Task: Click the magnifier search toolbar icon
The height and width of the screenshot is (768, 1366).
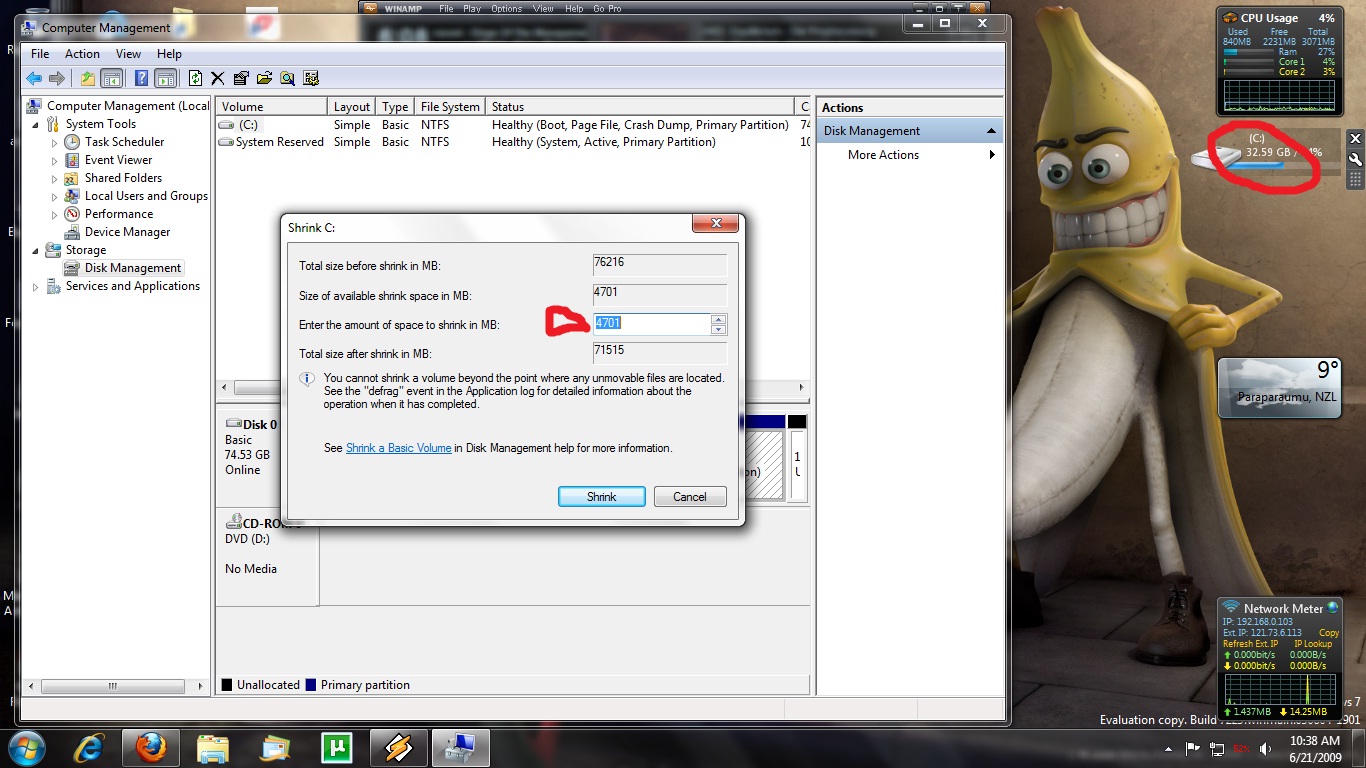Action: coord(287,78)
